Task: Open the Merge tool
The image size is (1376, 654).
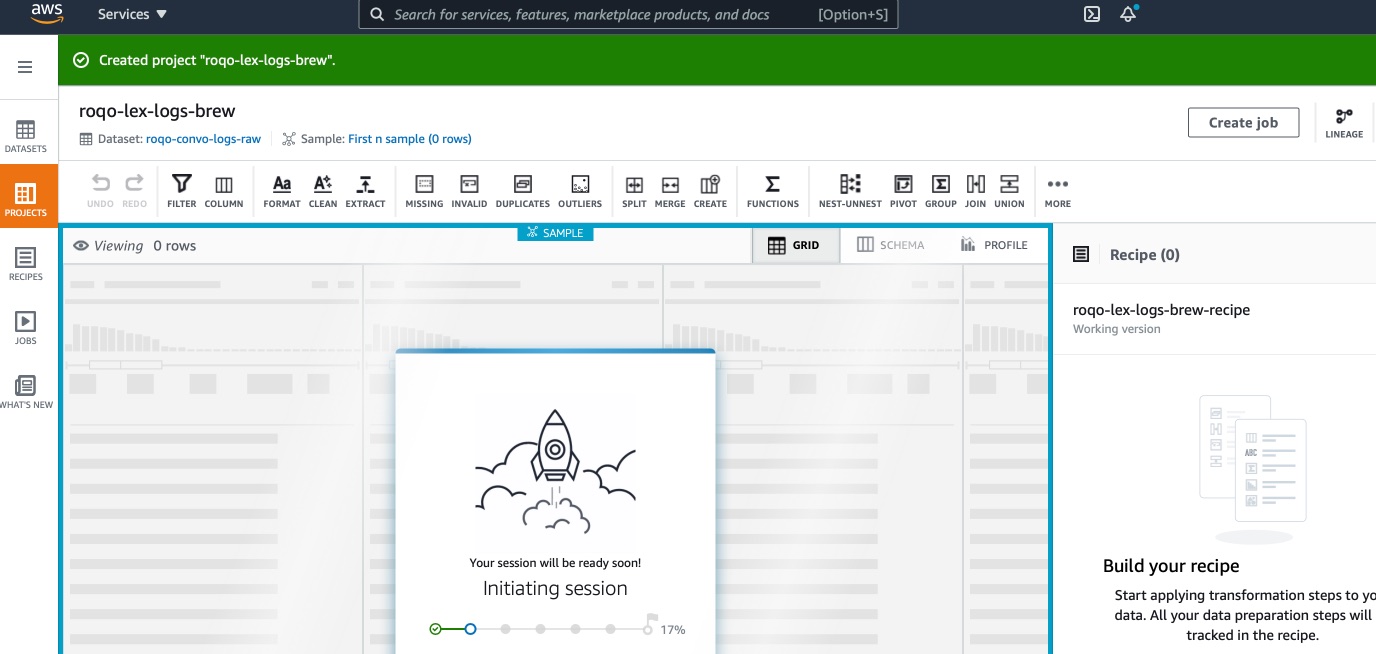Action: click(670, 190)
